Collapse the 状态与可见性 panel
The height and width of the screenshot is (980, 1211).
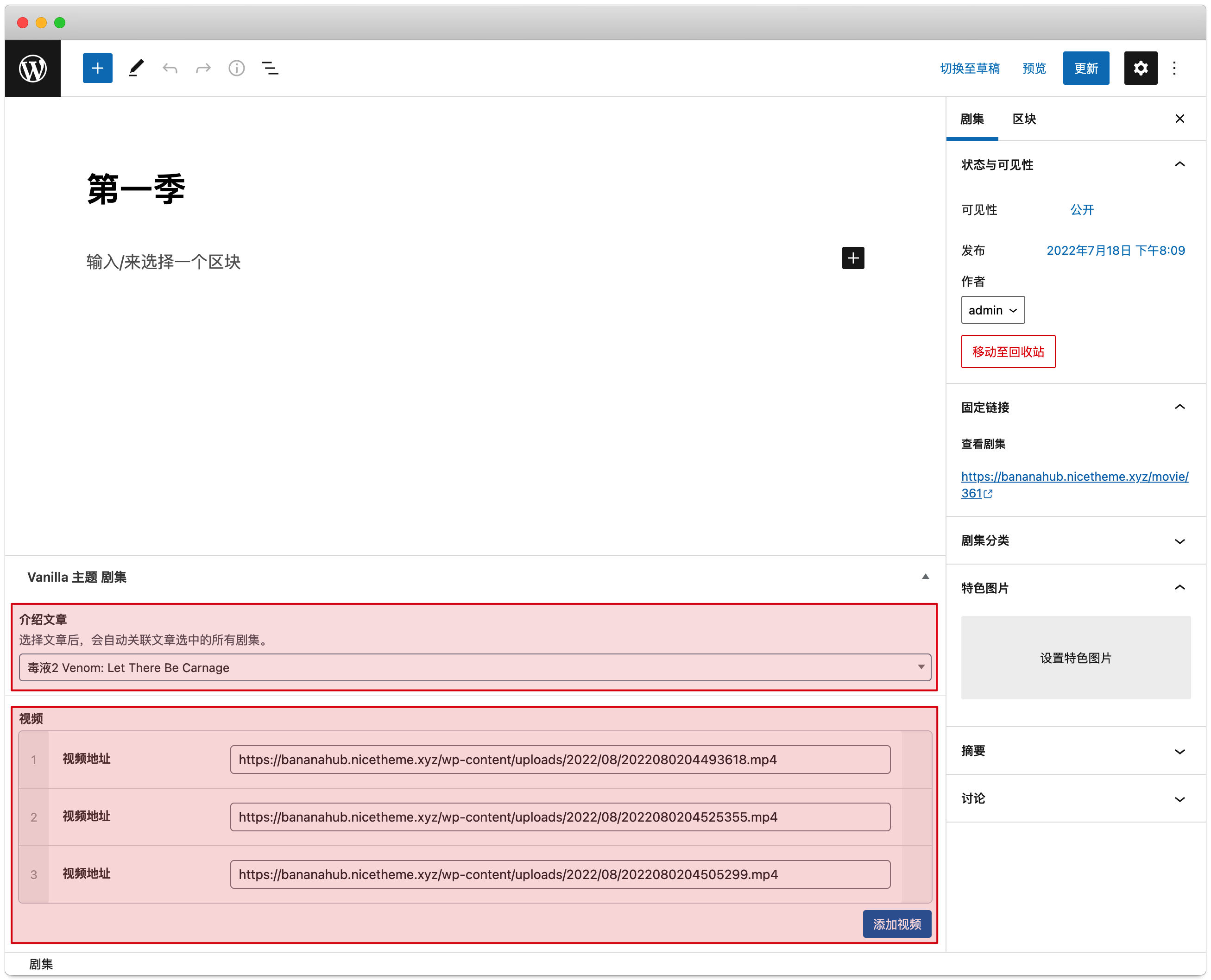pos(1076,165)
